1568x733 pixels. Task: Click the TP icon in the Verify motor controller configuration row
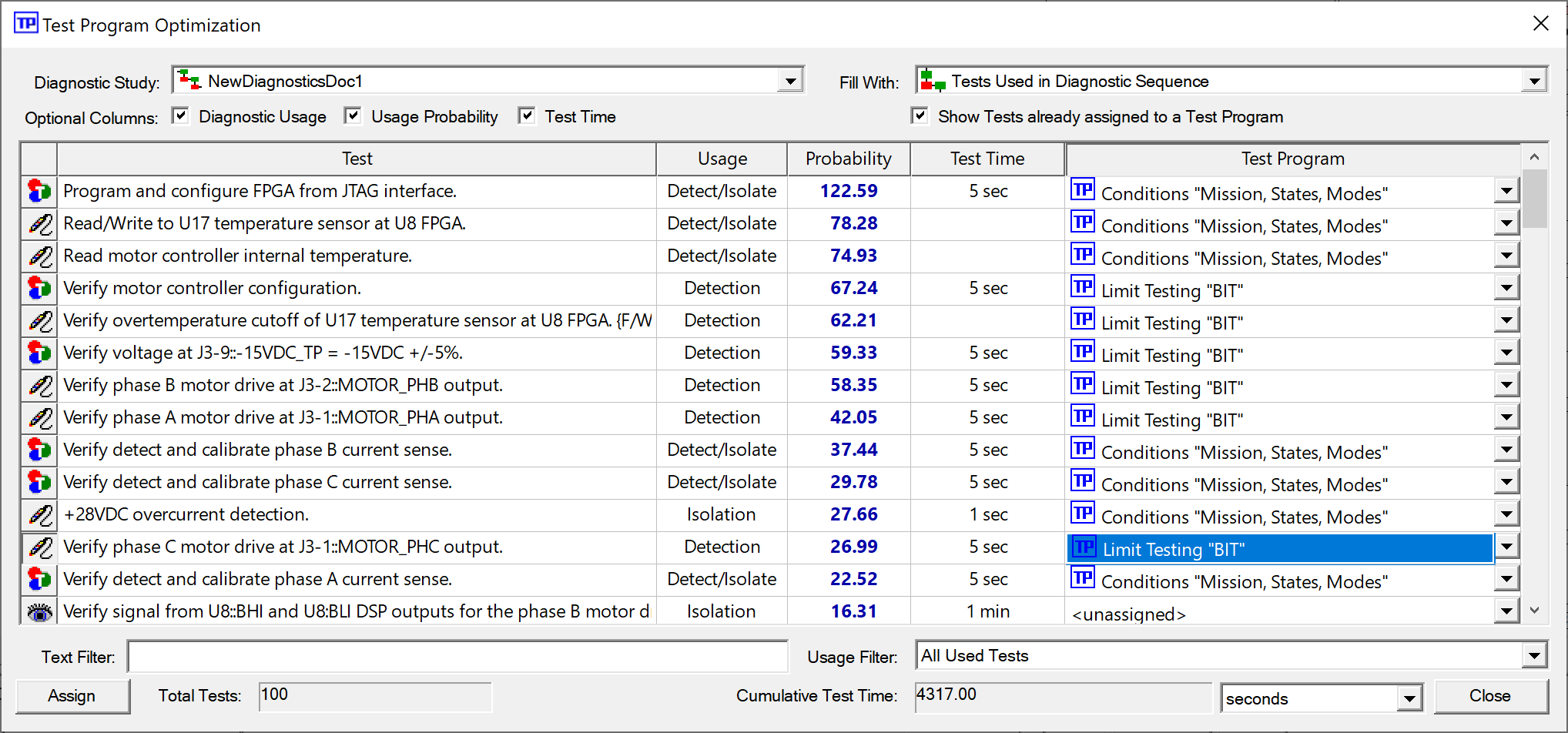(x=1083, y=288)
